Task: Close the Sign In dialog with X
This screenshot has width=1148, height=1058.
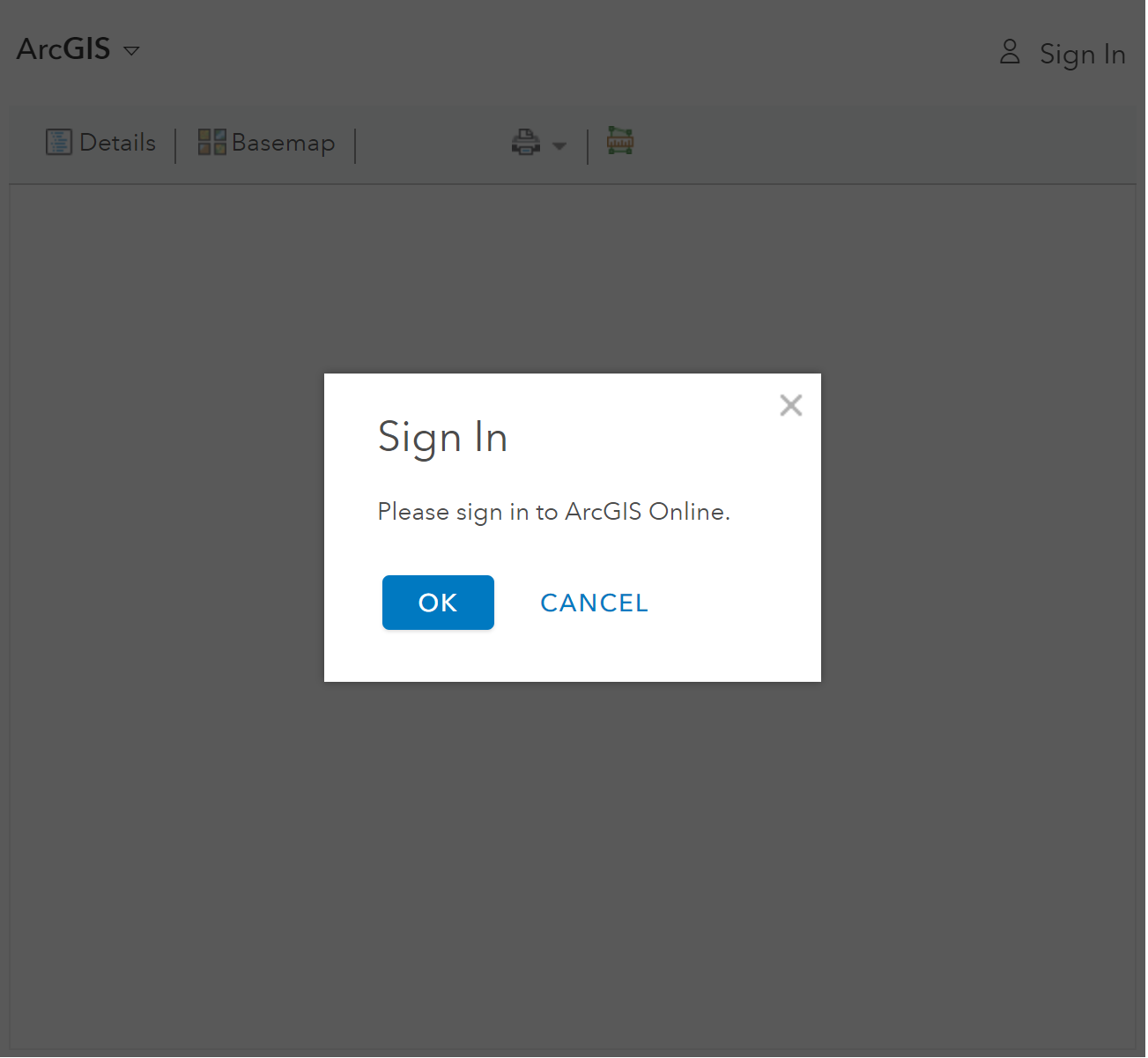Action: click(791, 405)
